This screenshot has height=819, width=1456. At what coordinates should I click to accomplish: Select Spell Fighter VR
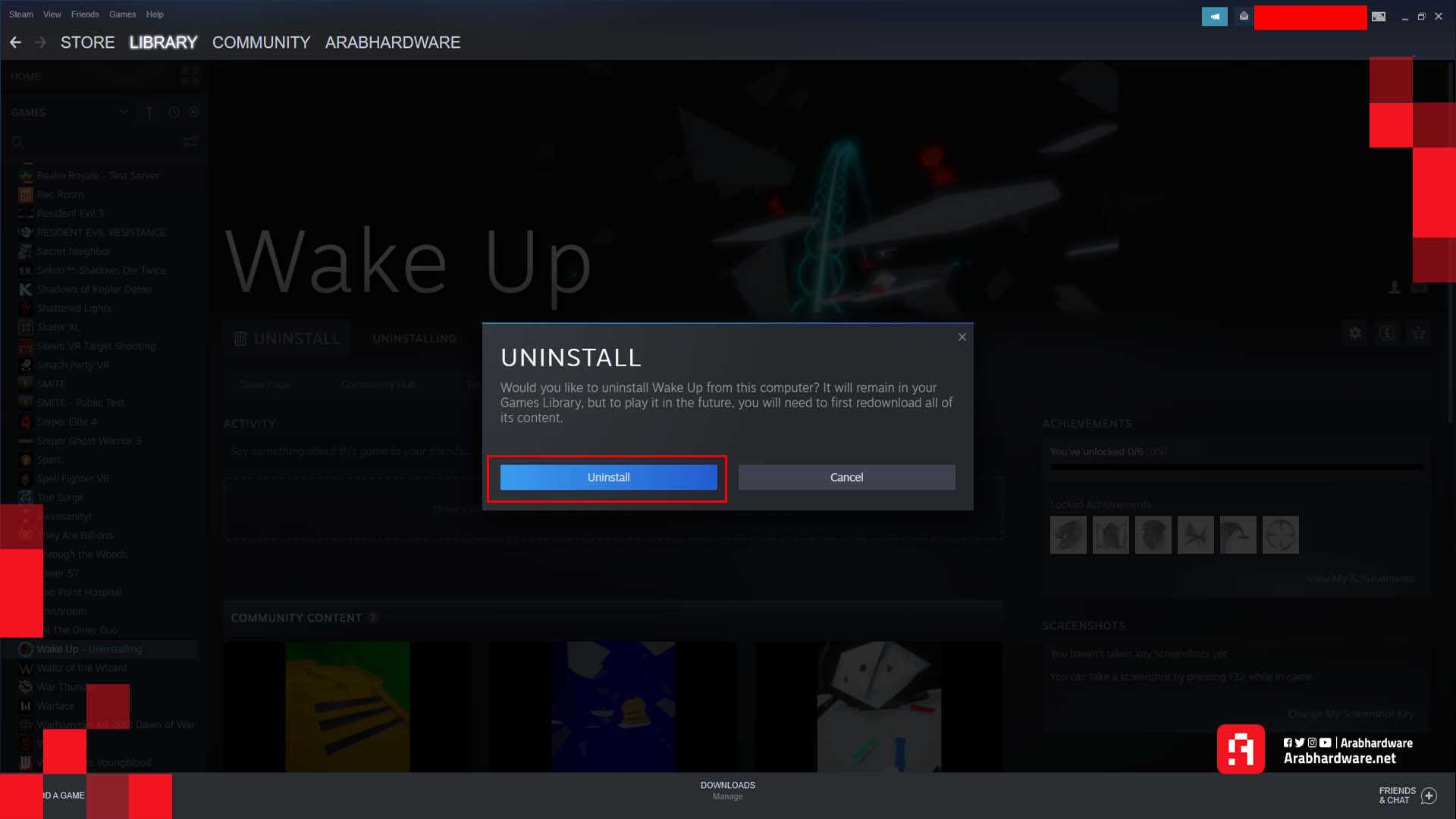(73, 479)
